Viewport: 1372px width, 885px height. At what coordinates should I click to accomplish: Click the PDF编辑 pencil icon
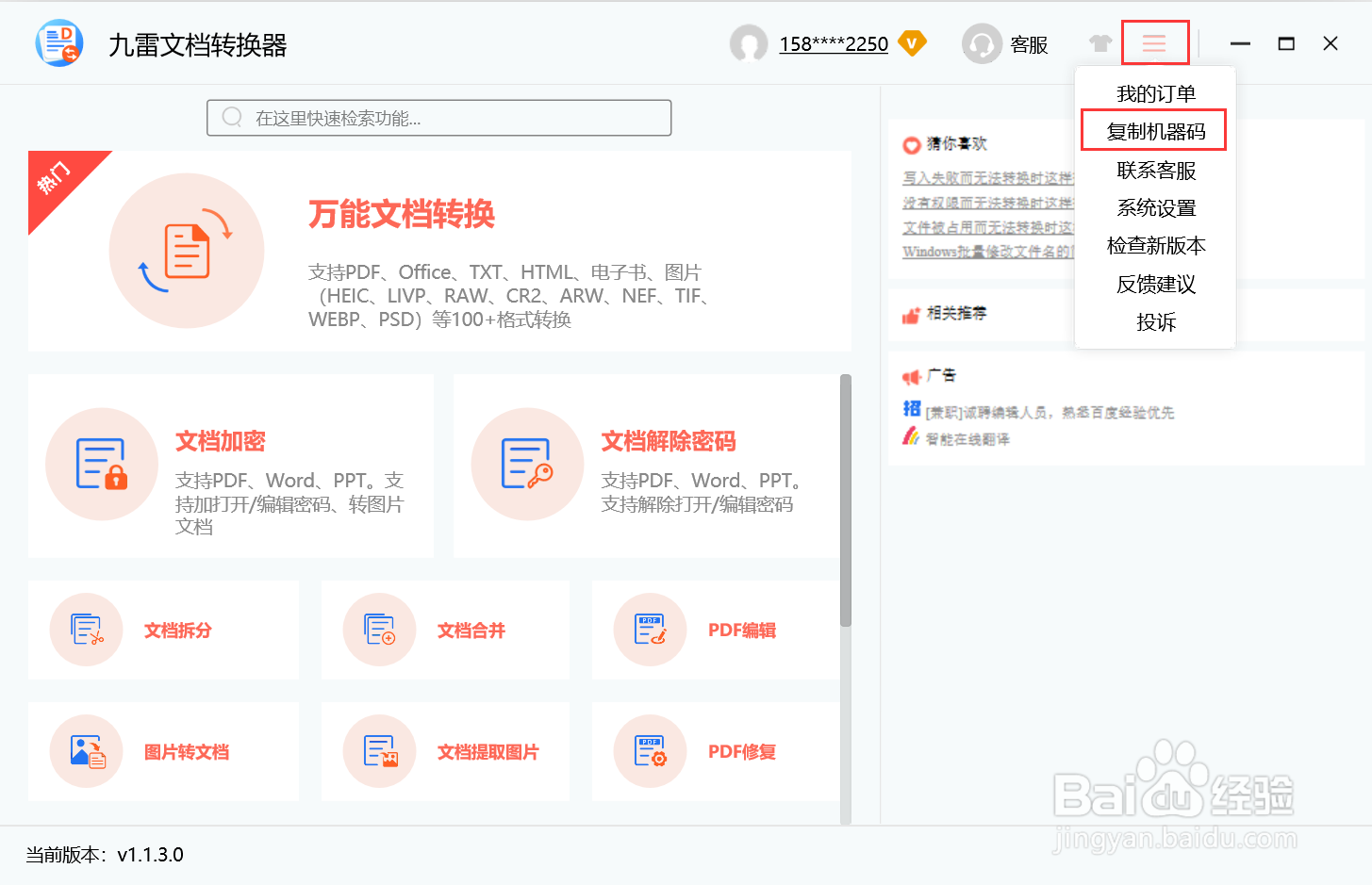coord(650,630)
